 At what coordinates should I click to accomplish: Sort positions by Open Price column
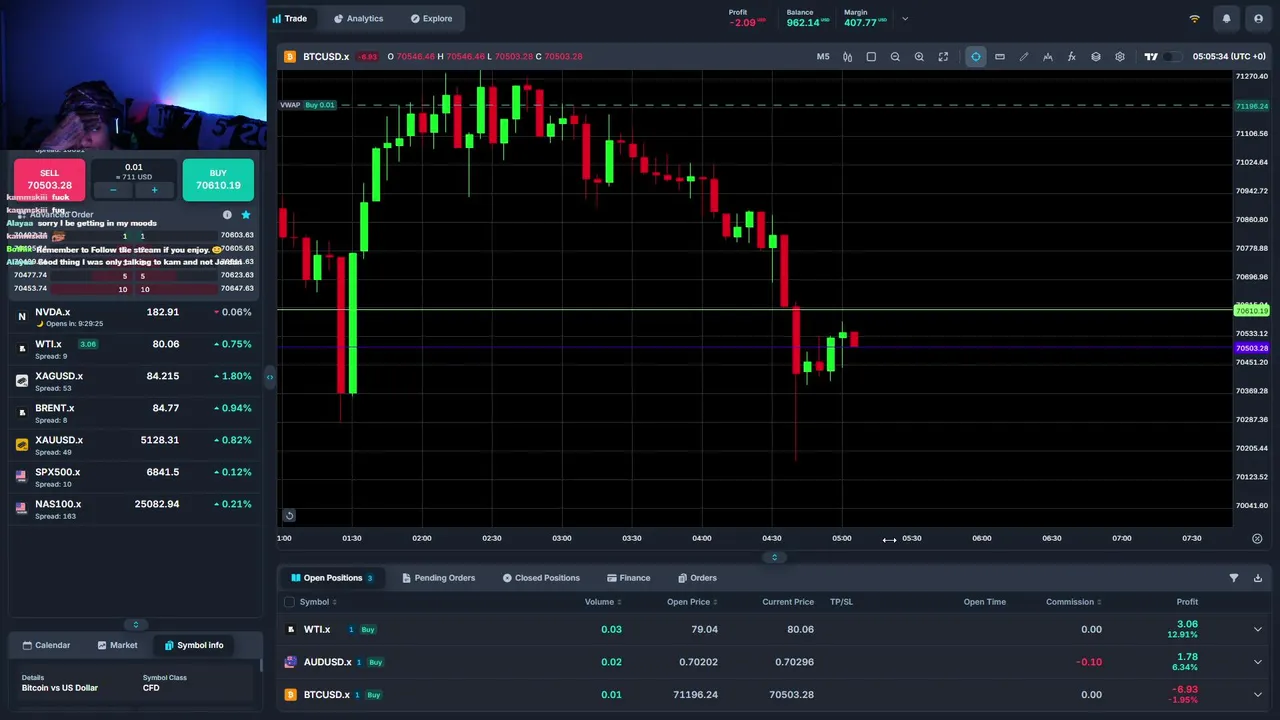[692, 602]
